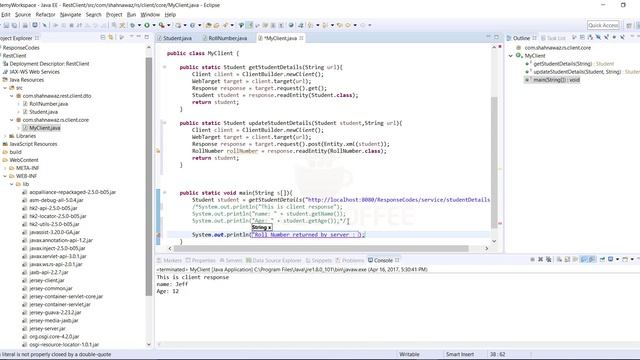The height and width of the screenshot is (360, 640).
Task: Click the Project Explorer vertical scrollbar
Action: tap(149, 176)
